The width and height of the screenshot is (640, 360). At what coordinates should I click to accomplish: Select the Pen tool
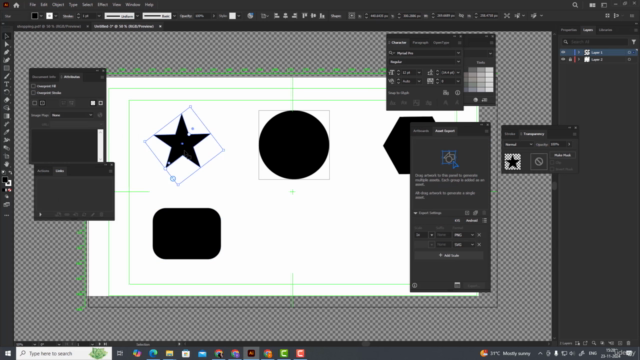click(7, 52)
